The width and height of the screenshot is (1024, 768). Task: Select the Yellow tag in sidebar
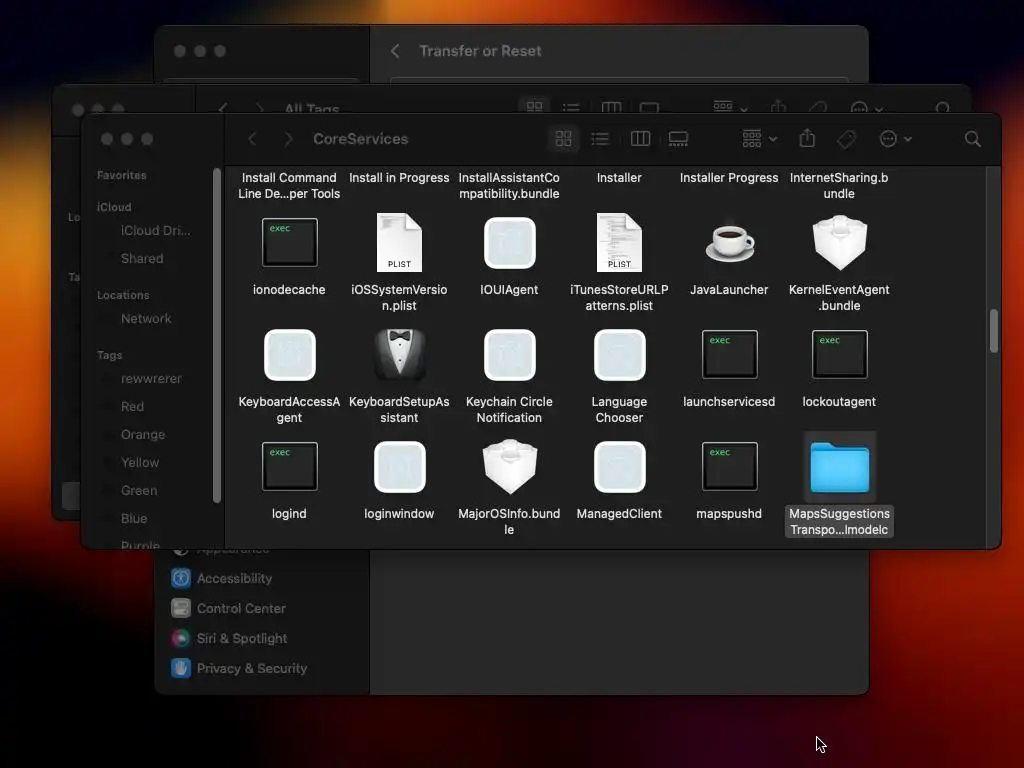tap(140, 462)
